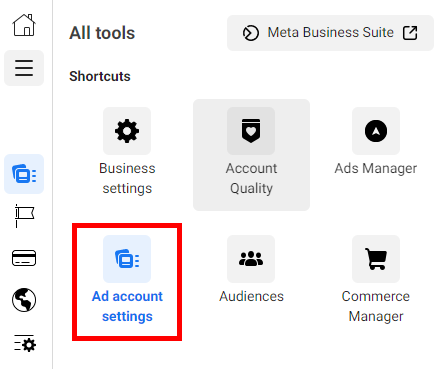Click the "Account Quality" label text

click(x=251, y=178)
